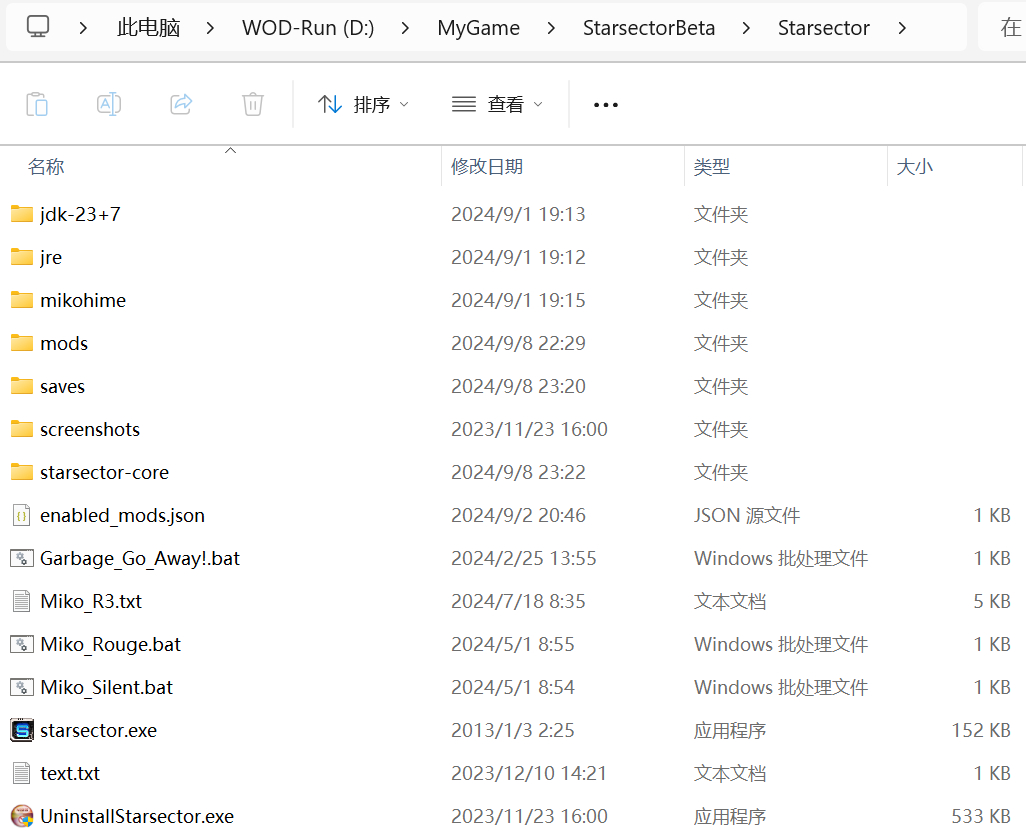The height and width of the screenshot is (831, 1026).
Task: Click the rename icon in the toolbar
Action: (109, 103)
